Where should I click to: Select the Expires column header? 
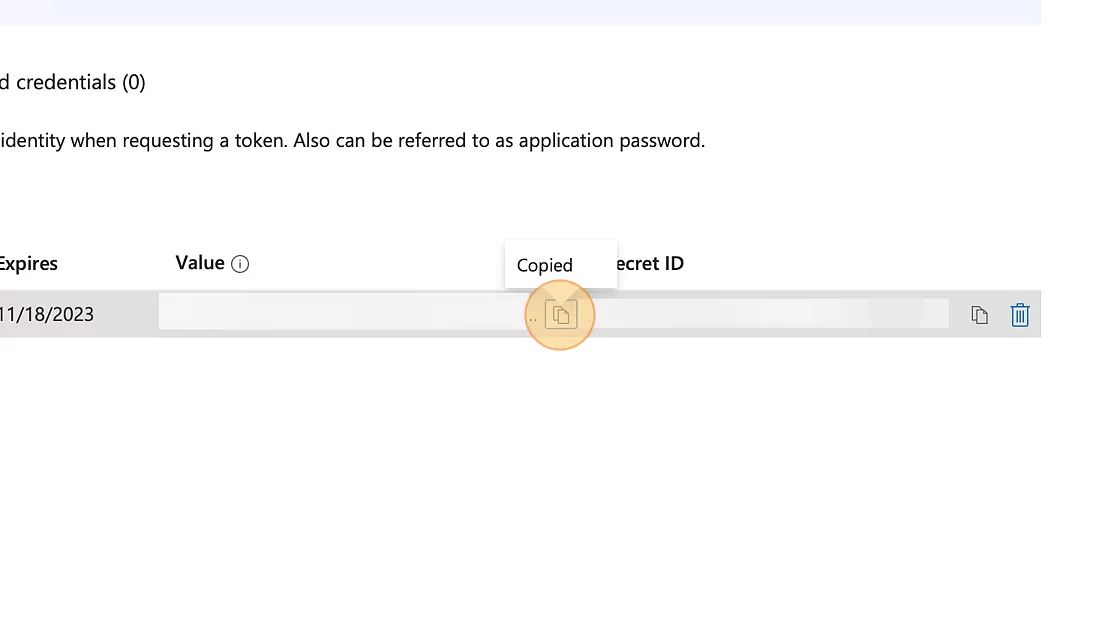pyautogui.click(x=28, y=263)
